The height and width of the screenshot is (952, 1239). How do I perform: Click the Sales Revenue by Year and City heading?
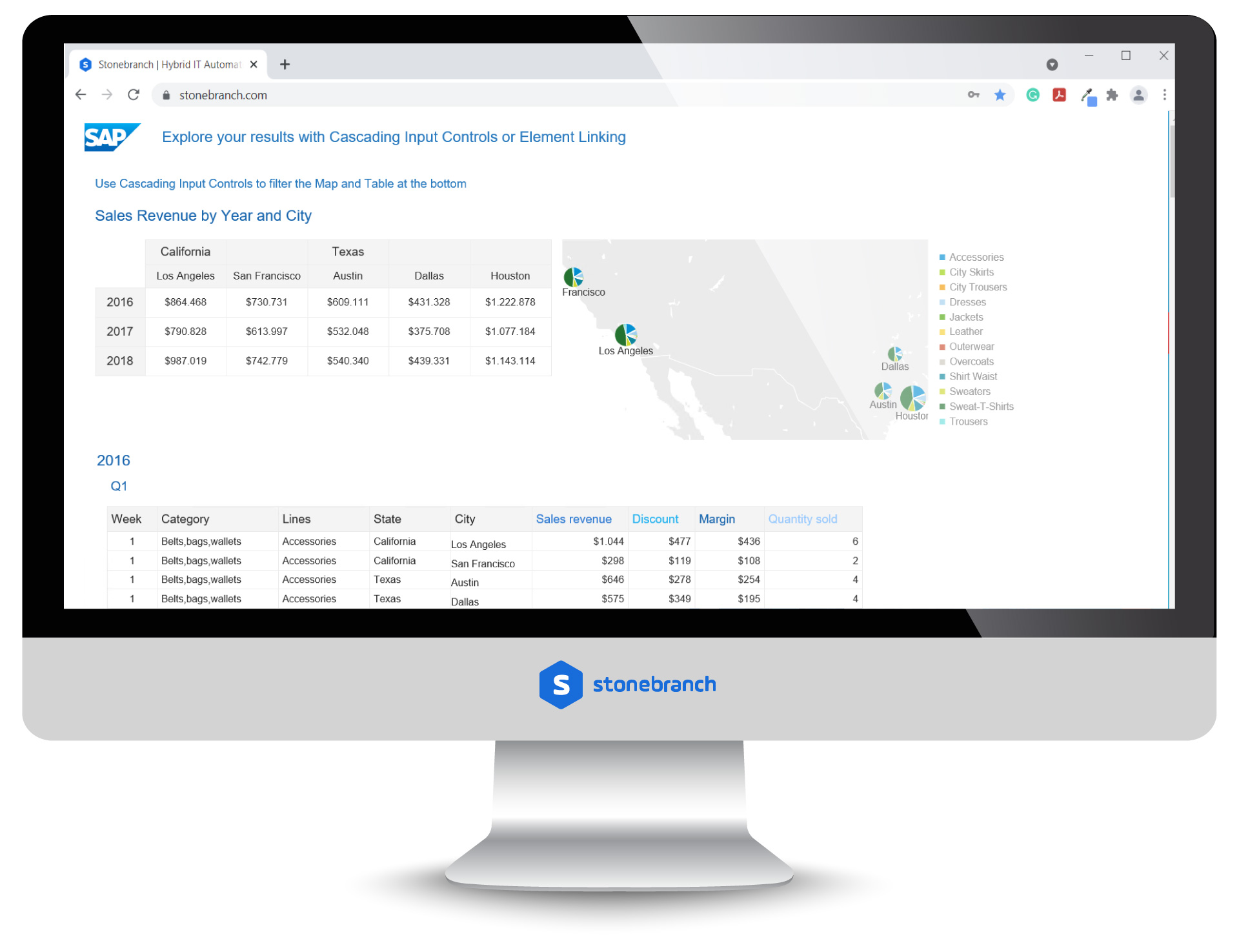(203, 216)
